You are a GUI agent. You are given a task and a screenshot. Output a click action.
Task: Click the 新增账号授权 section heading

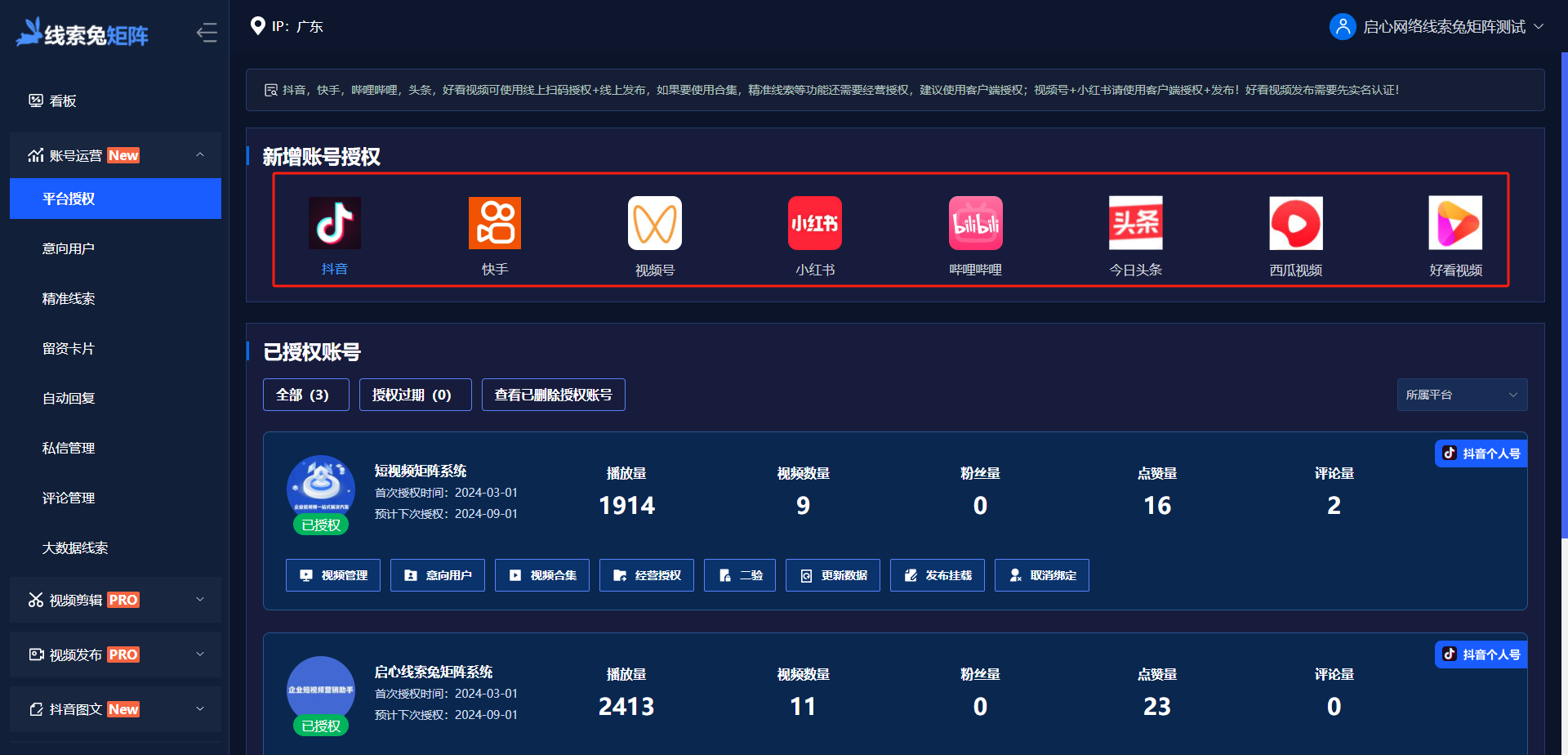point(322,157)
